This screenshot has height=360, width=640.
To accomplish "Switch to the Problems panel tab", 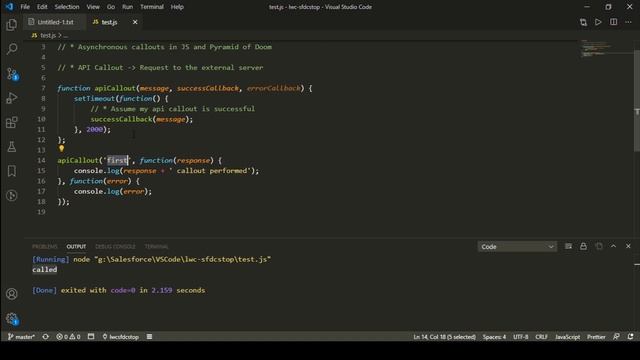I will pyautogui.click(x=44, y=247).
